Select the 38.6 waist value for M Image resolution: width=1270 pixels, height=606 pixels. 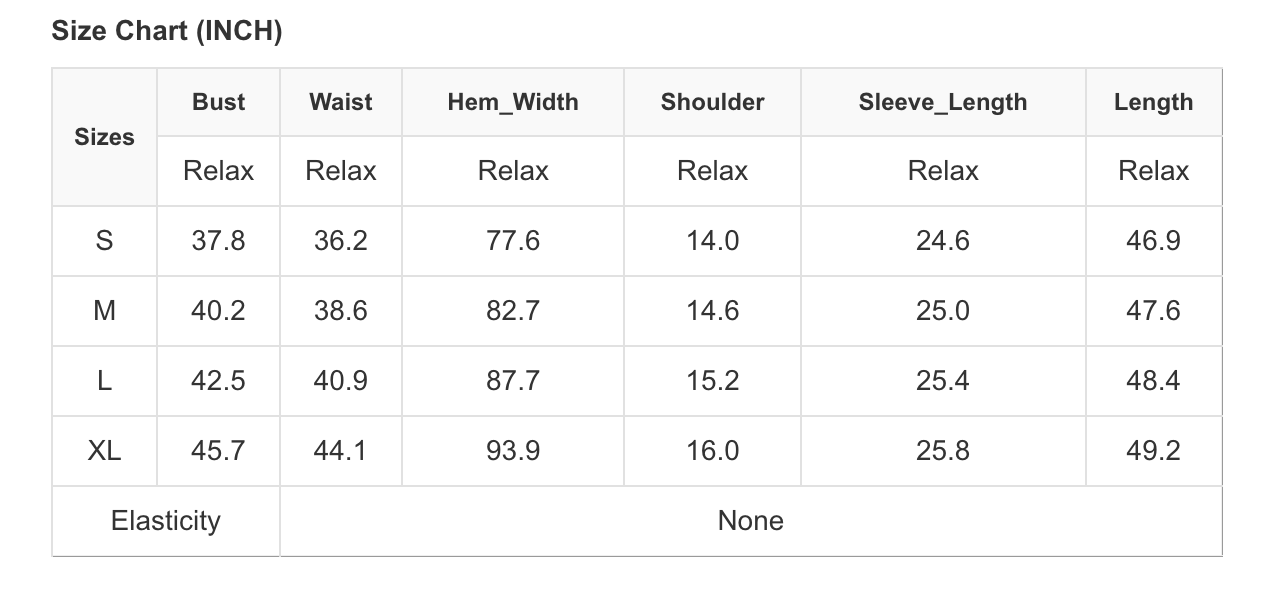click(340, 311)
